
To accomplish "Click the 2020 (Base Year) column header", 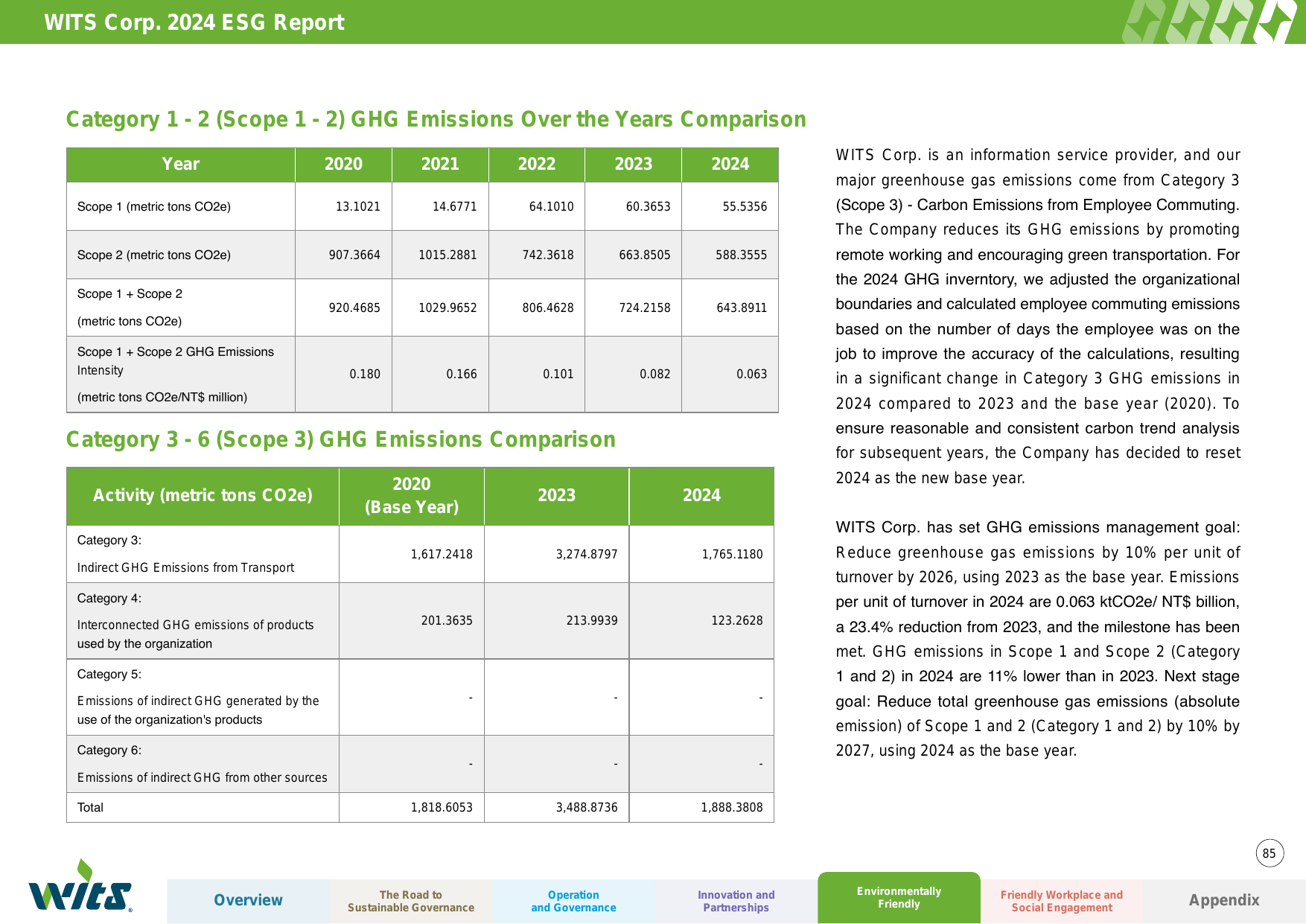I will pyautogui.click(x=412, y=496).
